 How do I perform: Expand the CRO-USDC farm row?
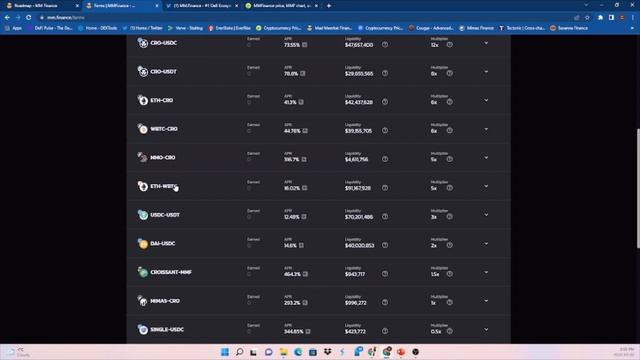(x=486, y=43)
